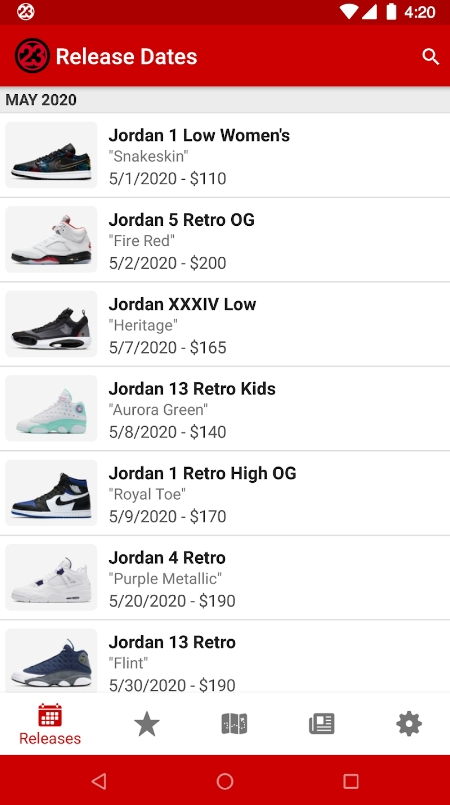This screenshot has height=805, width=450.
Task: Open the settings gear tab
Action: point(409,724)
